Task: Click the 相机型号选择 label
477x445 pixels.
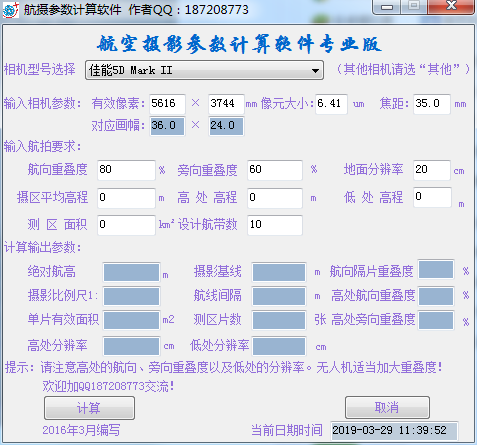Action: (x=40, y=69)
